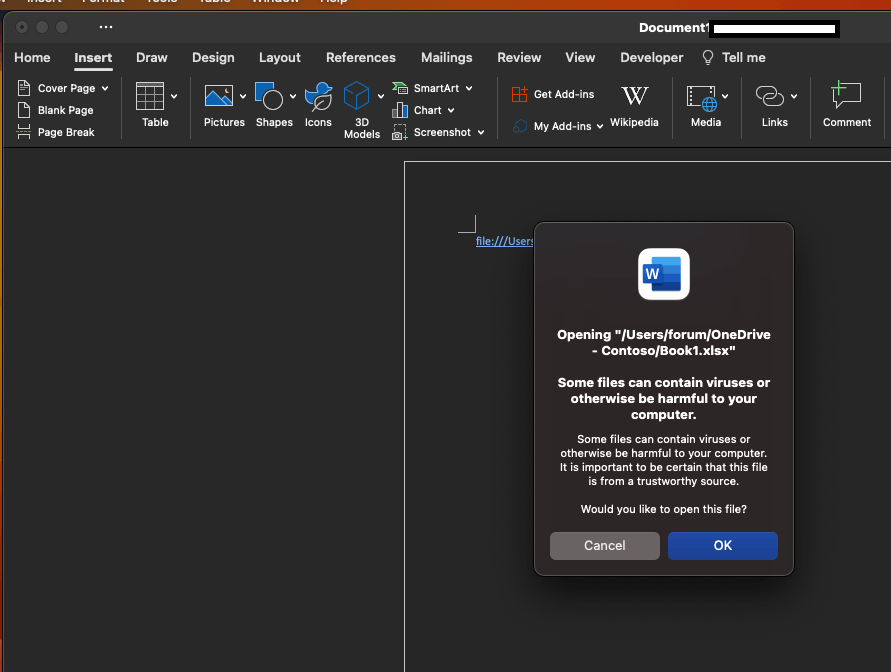
Task: Click the red close window button
Action: click(x=22, y=27)
